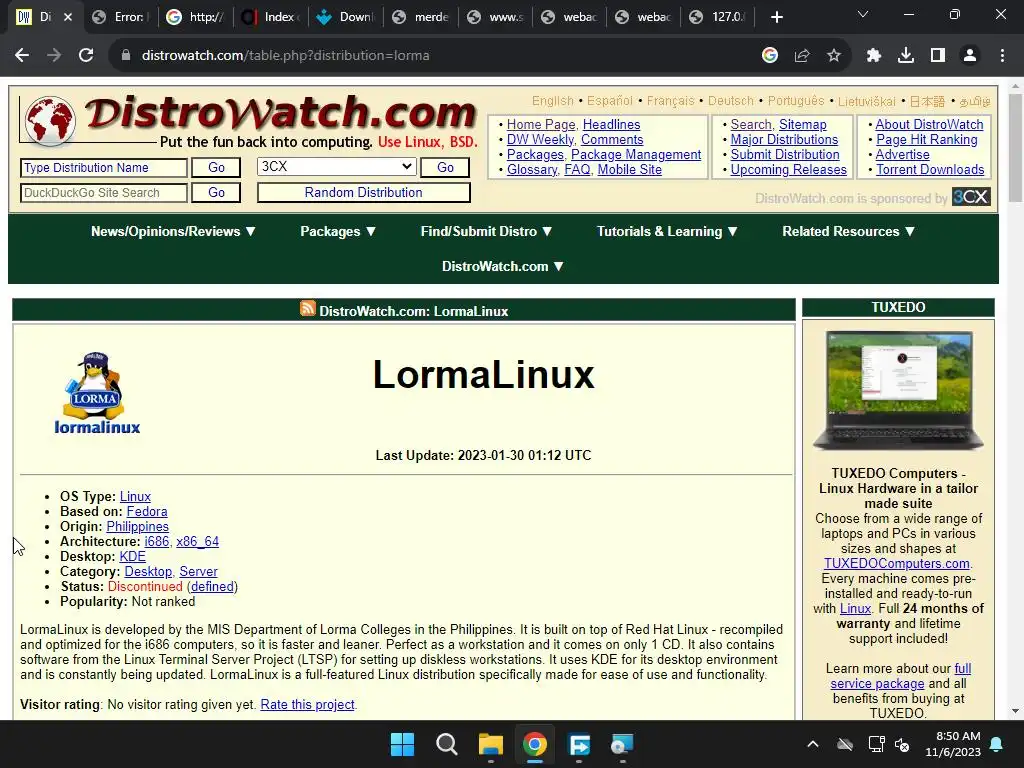Viewport: 1024px width, 768px height.
Task: Click Chrome icon in taskbar
Action: tap(534, 744)
